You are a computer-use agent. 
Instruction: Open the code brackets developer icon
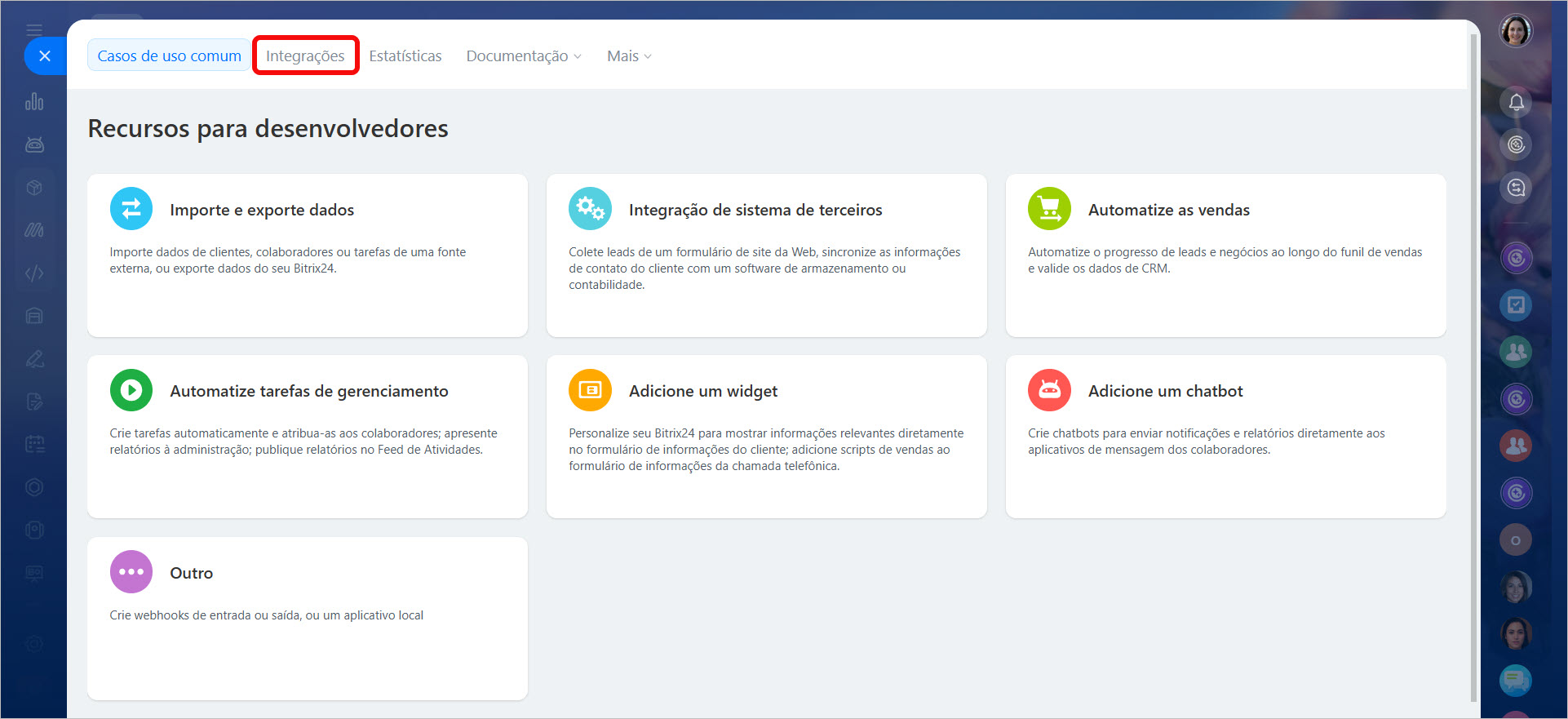coord(34,273)
